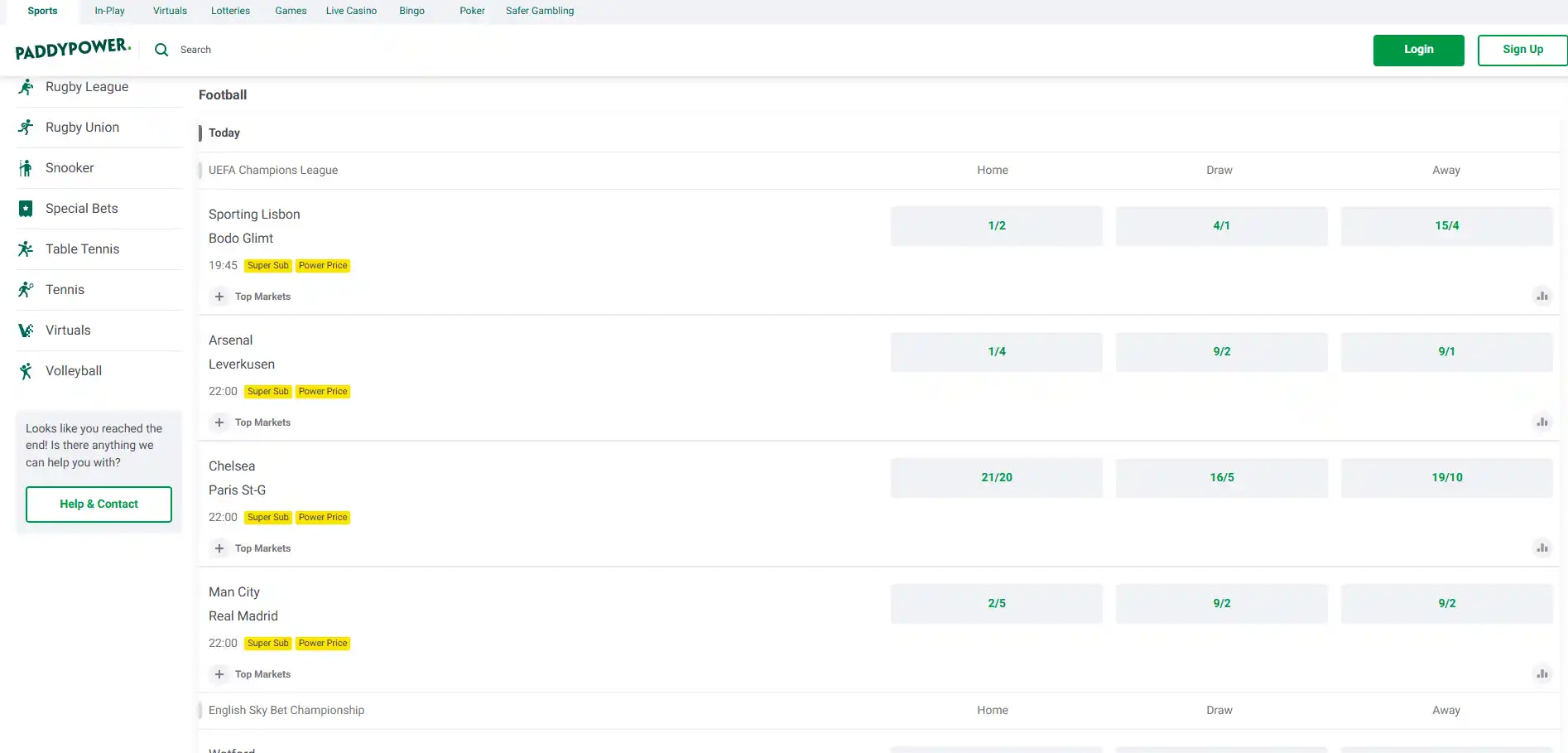Image resolution: width=1568 pixels, height=753 pixels.
Task: Open the Arsenal match name
Action: 231,340
